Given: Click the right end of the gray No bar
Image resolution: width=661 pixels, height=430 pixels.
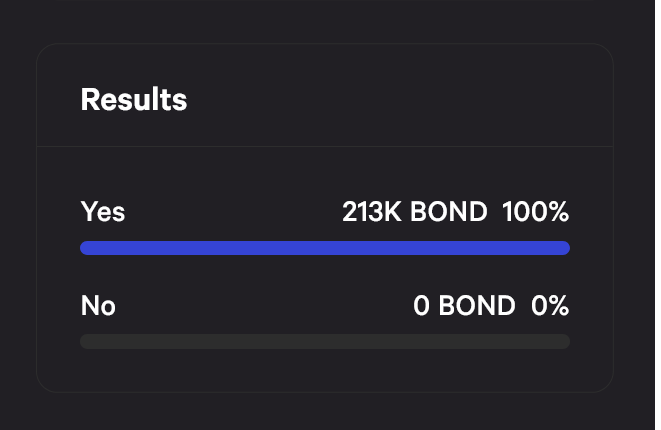Looking at the screenshot, I should (564, 342).
